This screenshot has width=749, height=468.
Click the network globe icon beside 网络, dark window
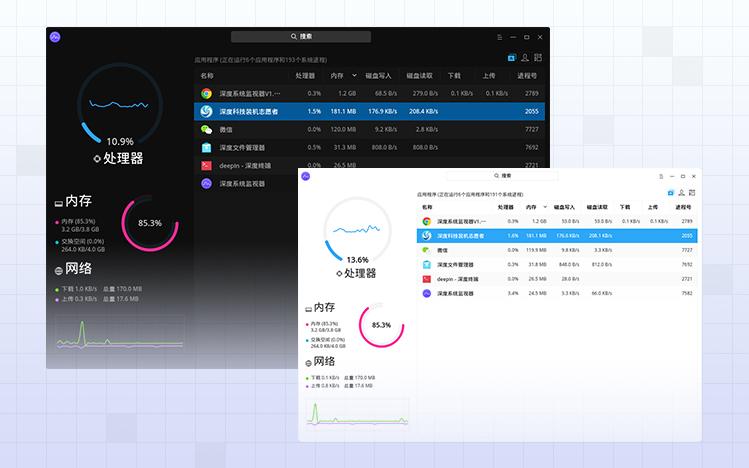pos(59,271)
